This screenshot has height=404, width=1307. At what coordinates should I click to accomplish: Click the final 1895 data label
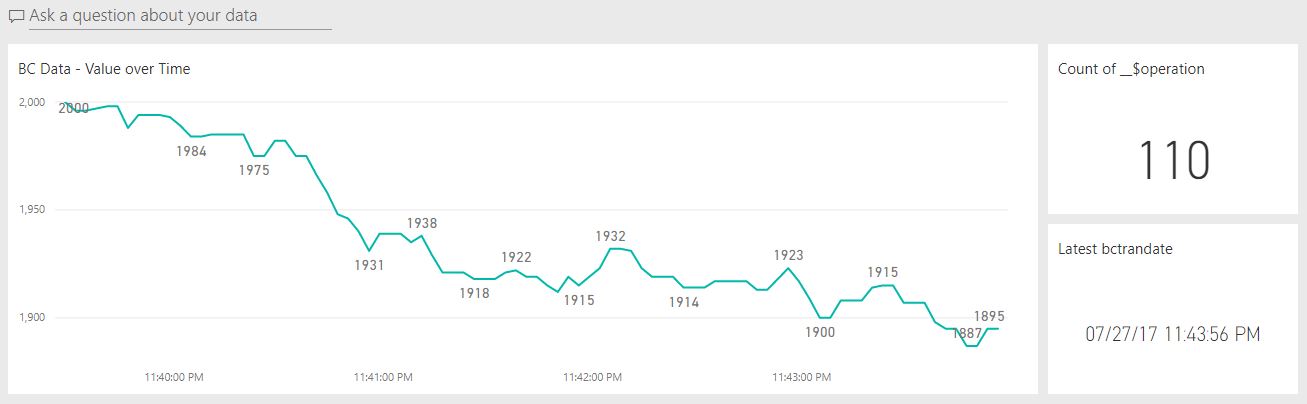[989, 315]
